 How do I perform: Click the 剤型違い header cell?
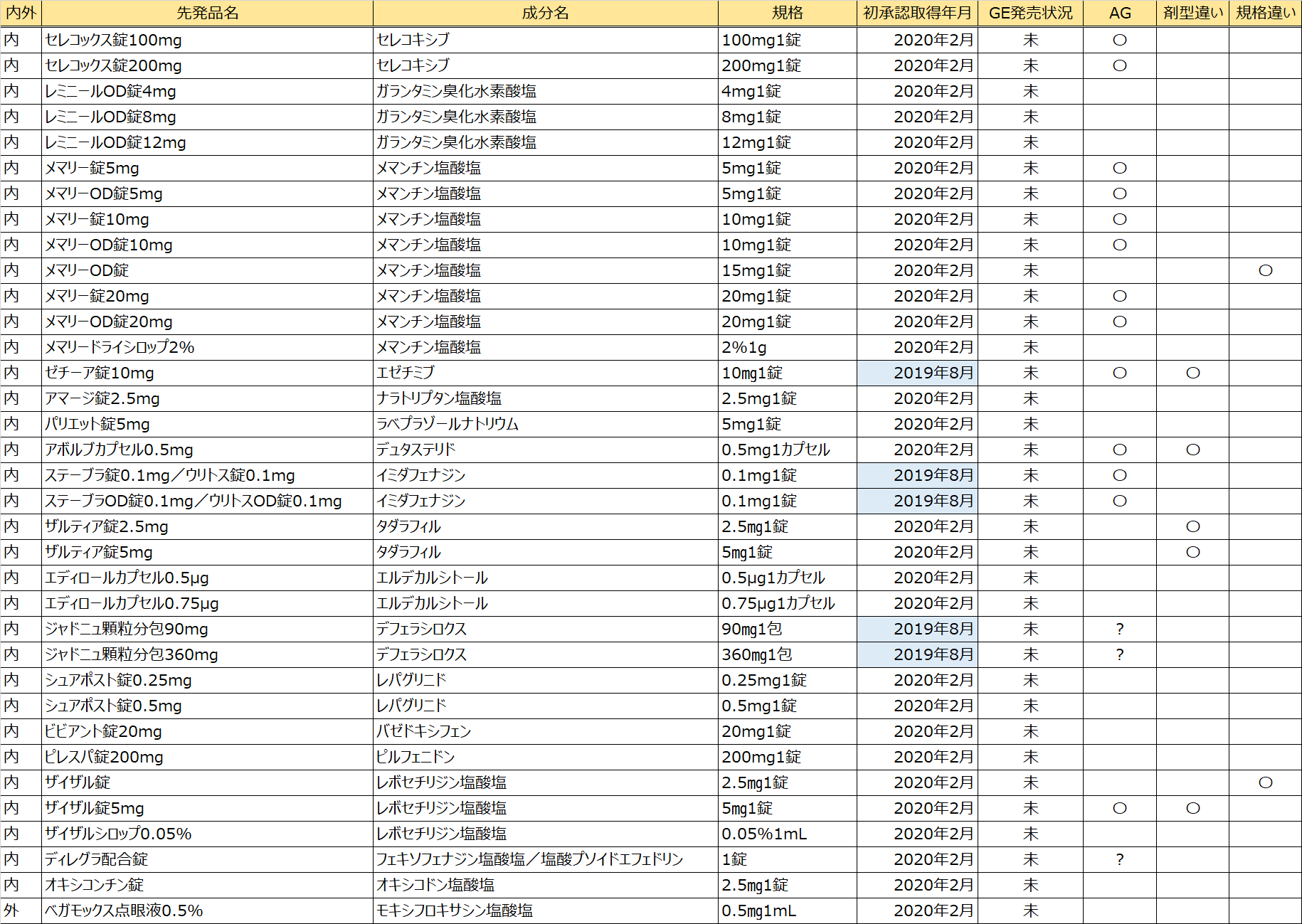pyautogui.click(x=1192, y=14)
